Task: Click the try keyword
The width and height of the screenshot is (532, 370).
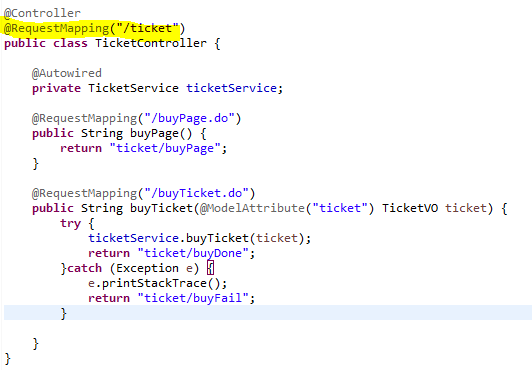Action: 71,223
